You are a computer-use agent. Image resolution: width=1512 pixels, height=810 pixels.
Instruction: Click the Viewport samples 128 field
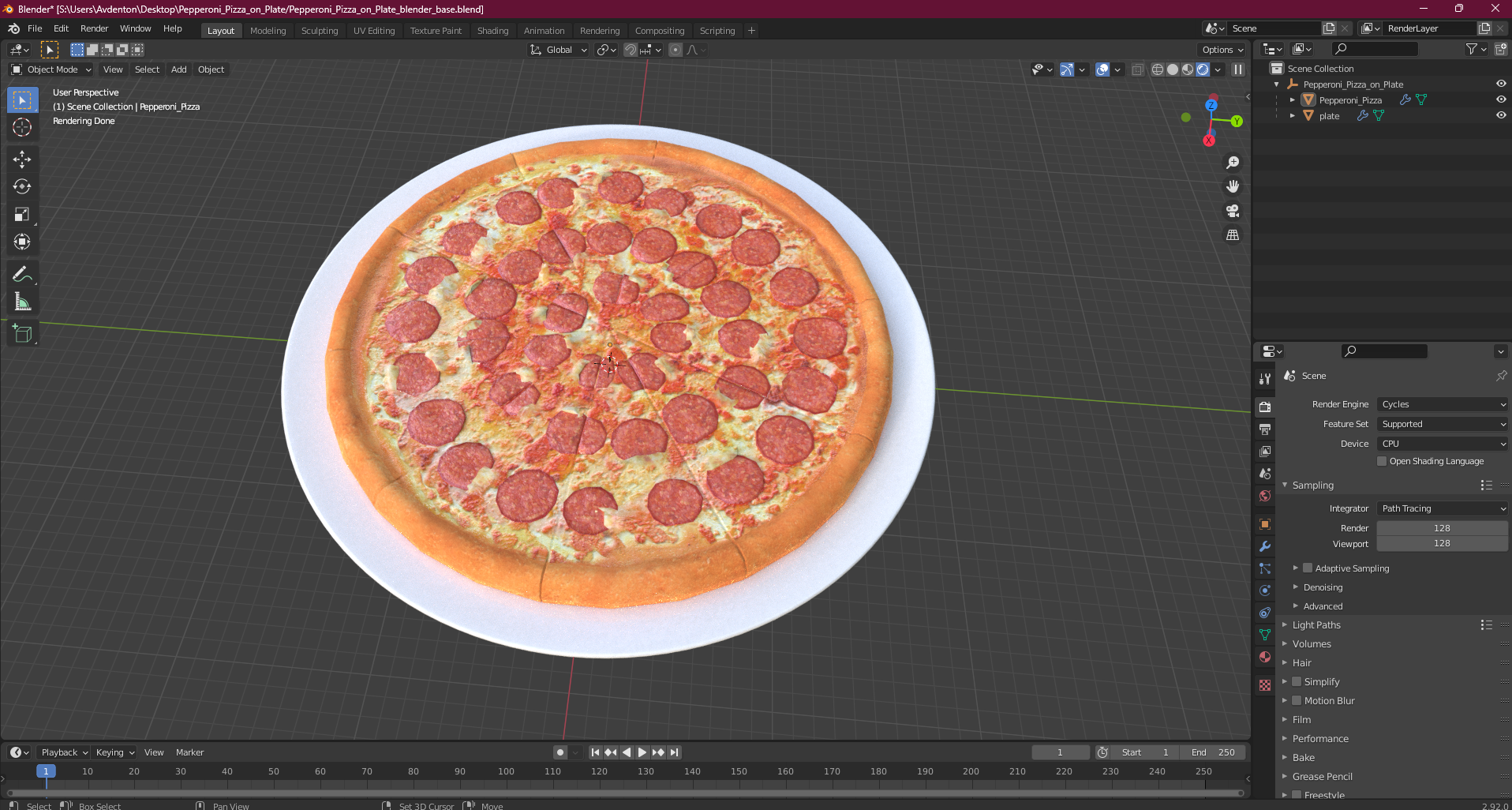pyautogui.click(x=1443, y=543)
